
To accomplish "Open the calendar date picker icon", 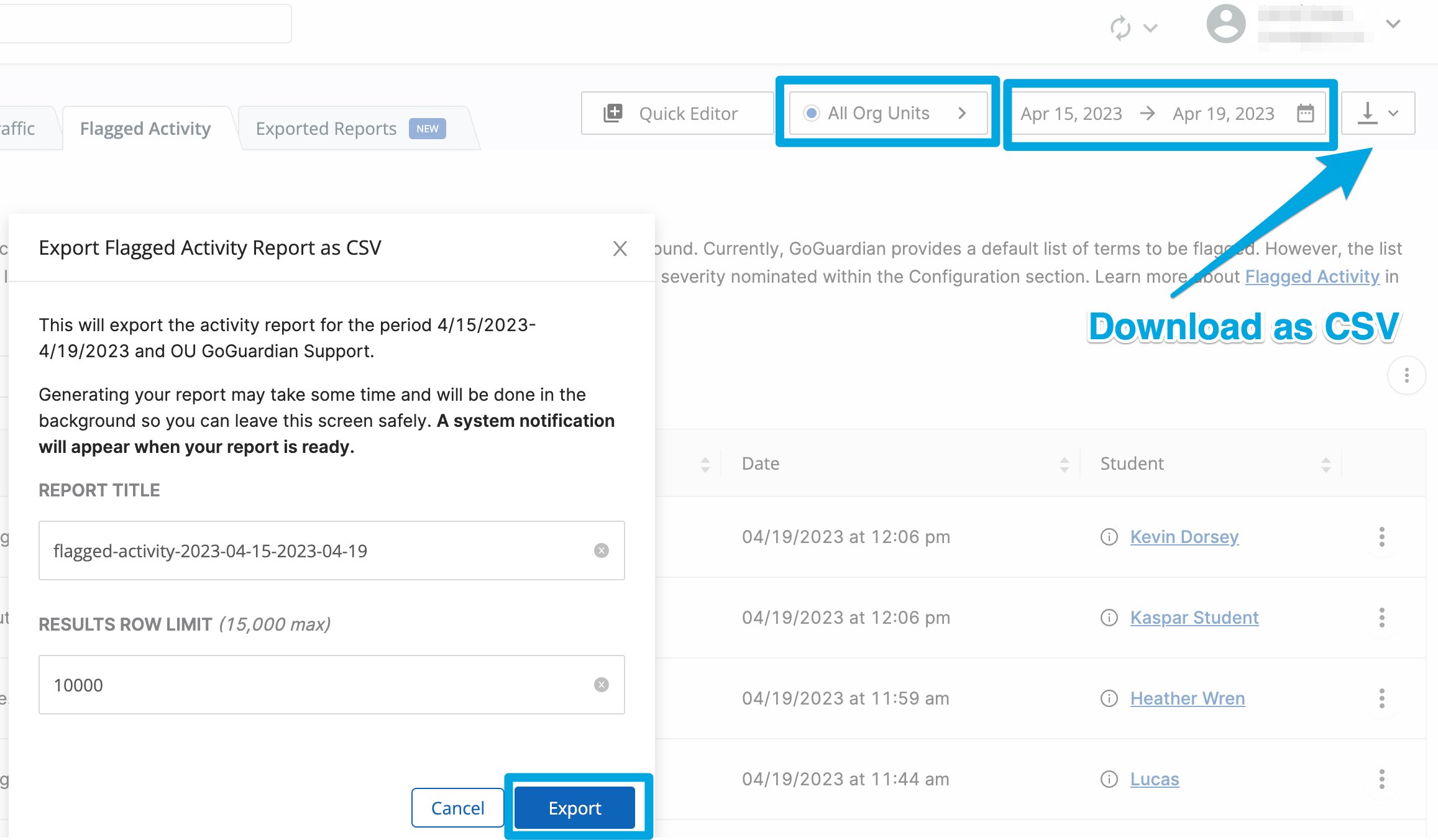I will (1306, 113).
